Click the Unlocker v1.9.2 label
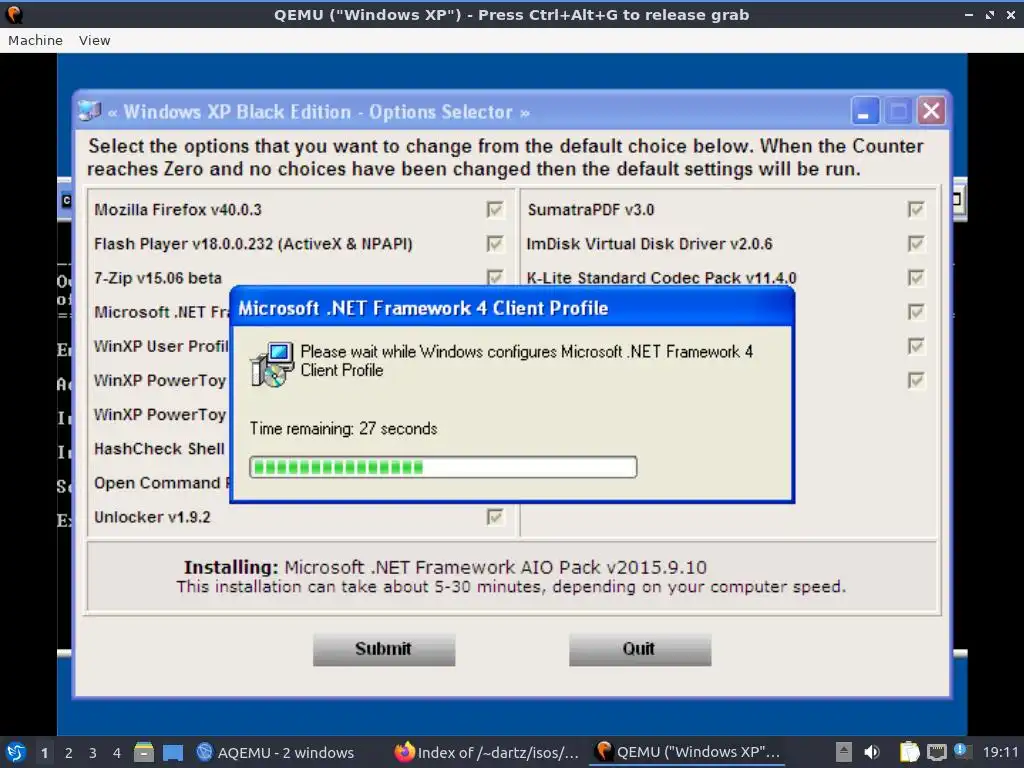Image resolution: width=1024 pixels, height=768 pixels. 152,517
